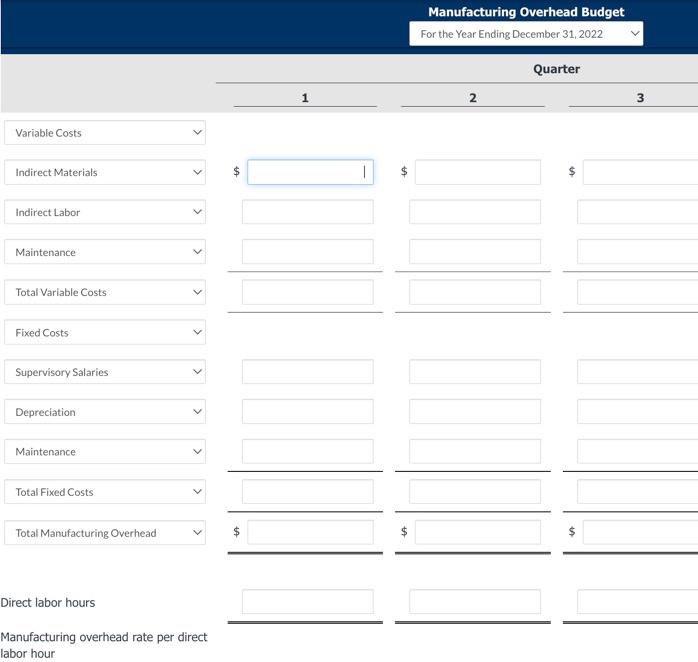This screenshot has width=698, height=662.
Task: Expand the variable Maintenance dropdown below Indirect Labor
Action: tap(105, 252)
